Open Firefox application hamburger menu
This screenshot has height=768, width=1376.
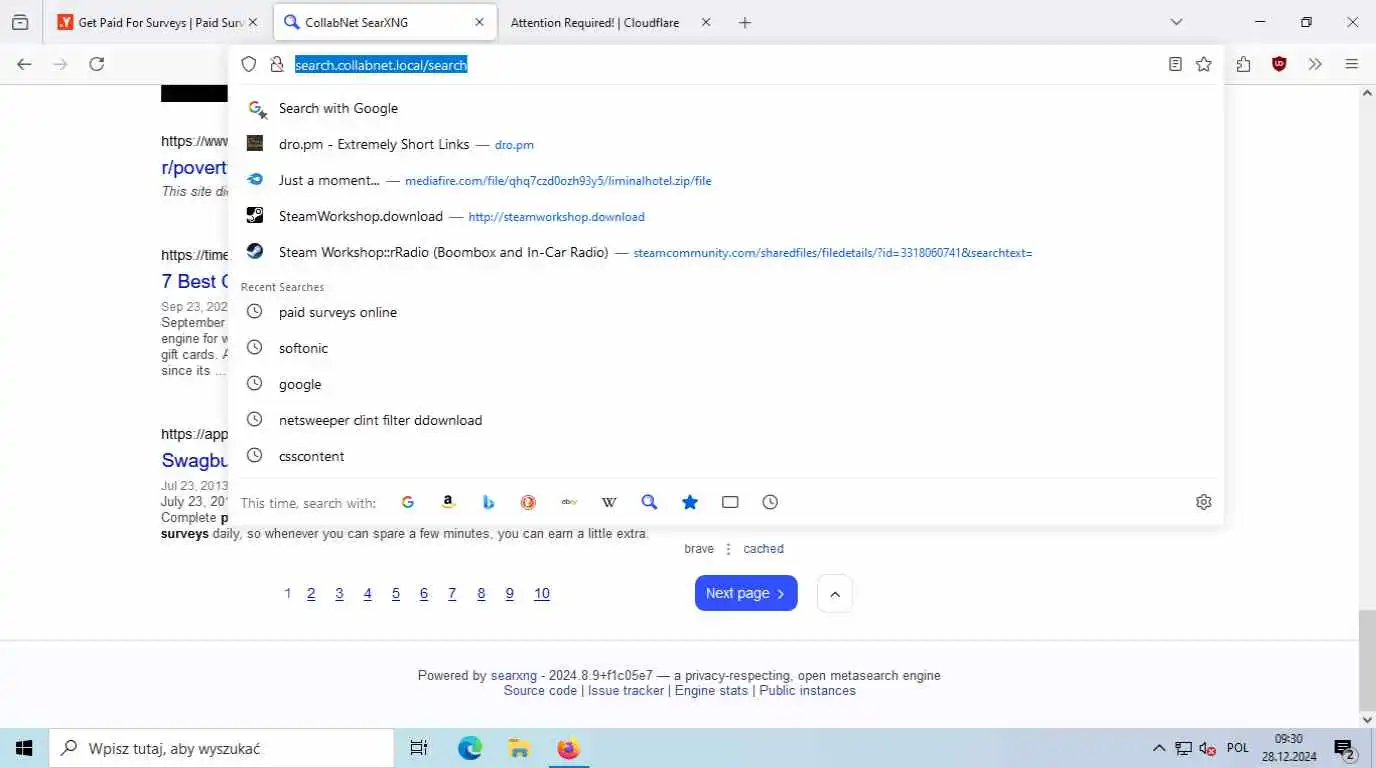point(1351,64)
